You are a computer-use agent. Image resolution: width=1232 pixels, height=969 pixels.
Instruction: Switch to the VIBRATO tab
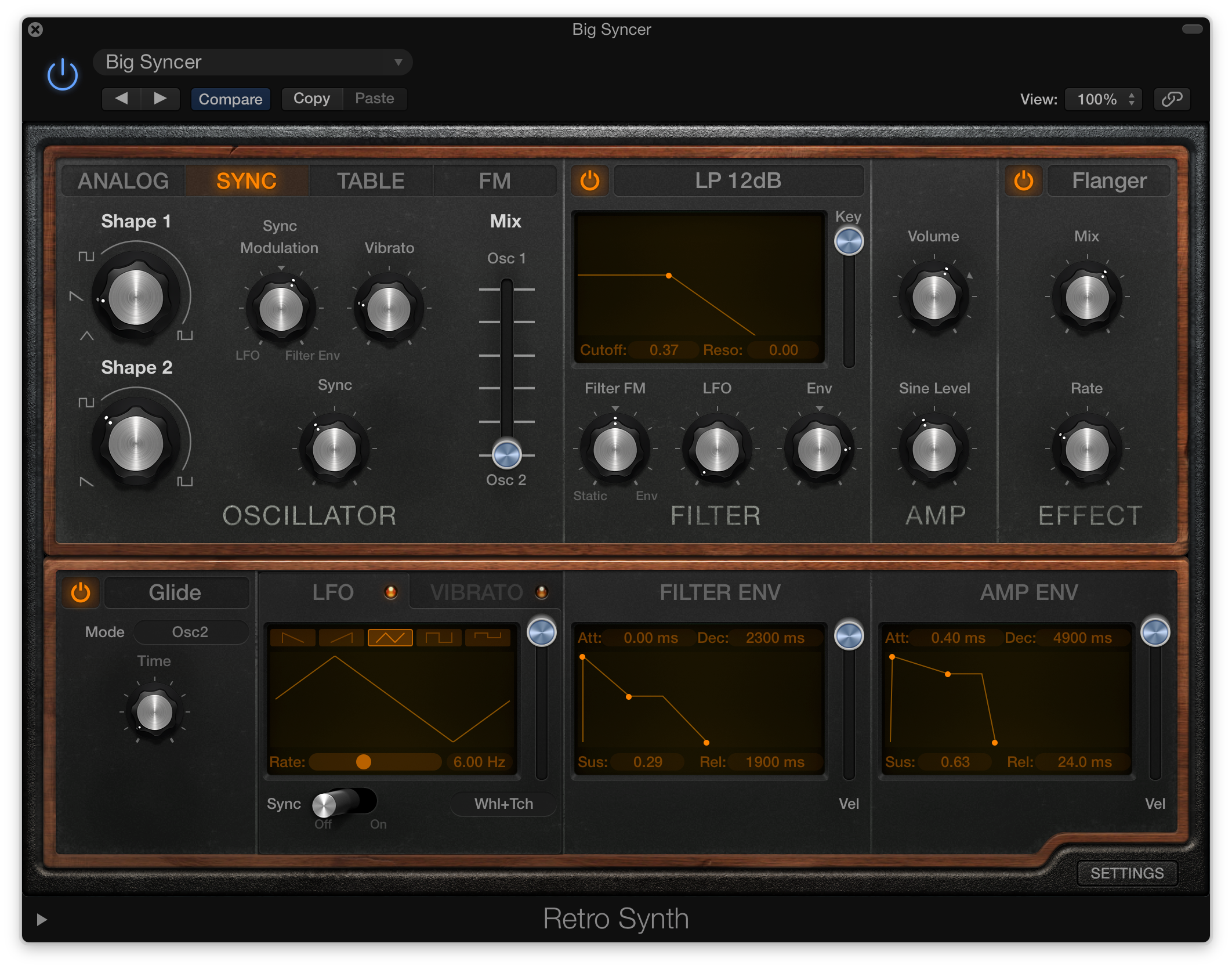pos(476,591)
